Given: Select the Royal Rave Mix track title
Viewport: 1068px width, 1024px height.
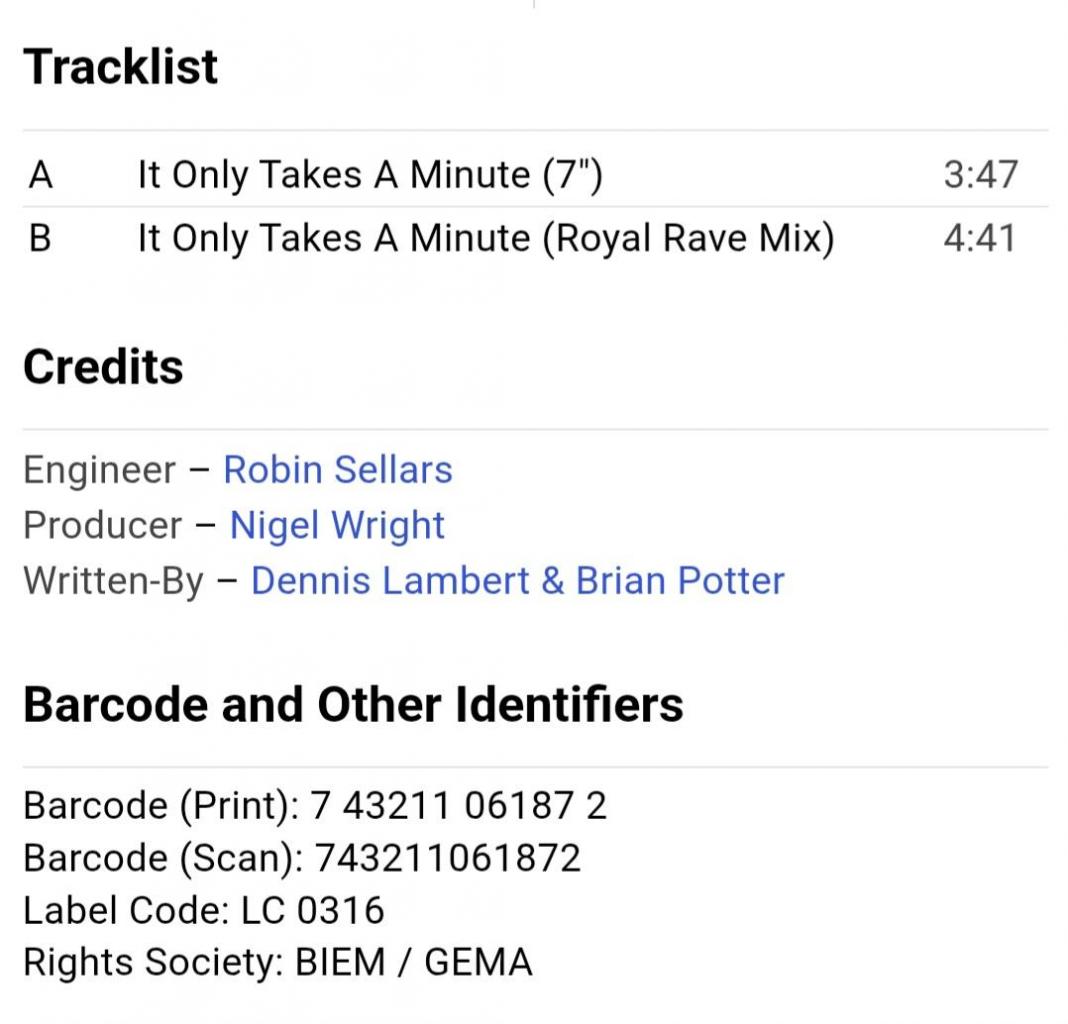Looking at the screenshot, I should [485, 239].
